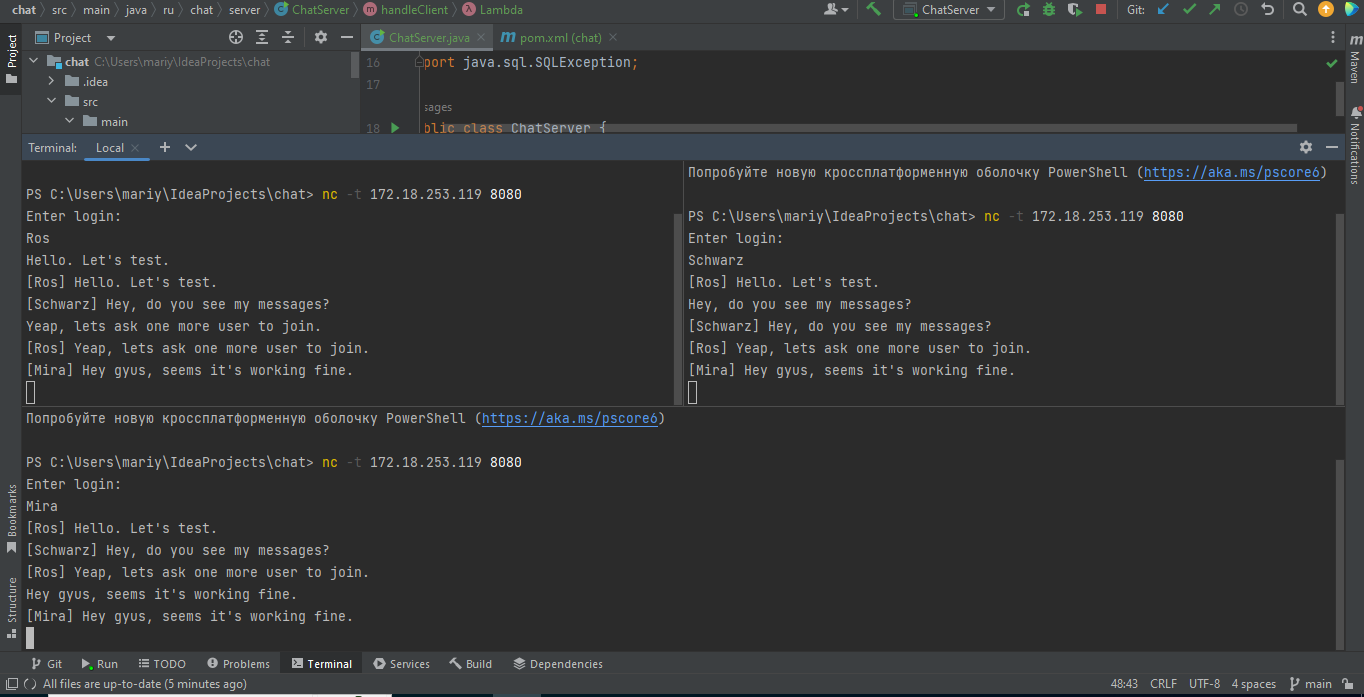The width and height of the screenshot is (1364, 697).
Task: Open Search Everywhere with the magnifier
Action: click(x=1300, y=10)
